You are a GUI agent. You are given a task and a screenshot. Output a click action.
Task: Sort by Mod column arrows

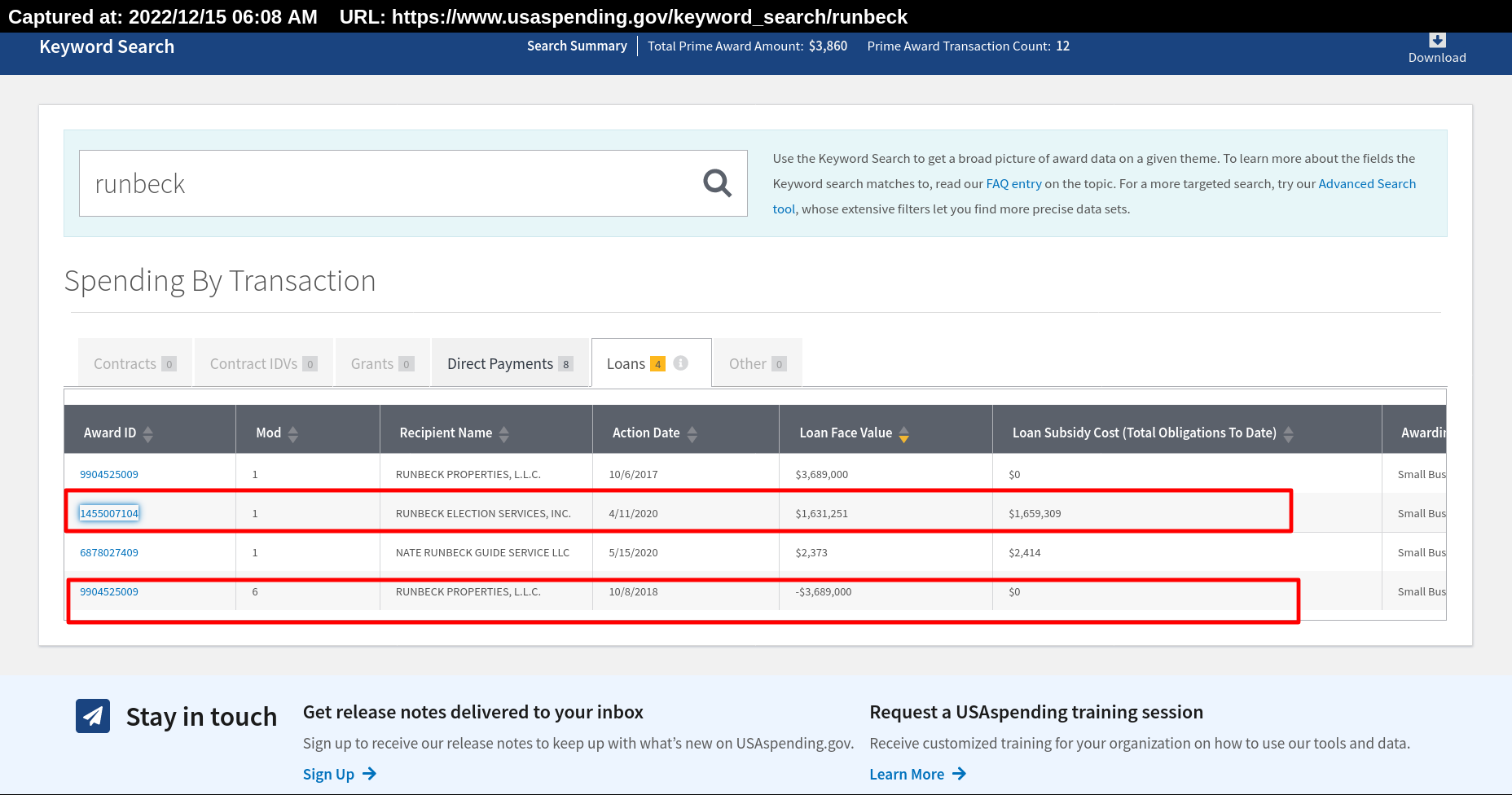click(293, 434)
